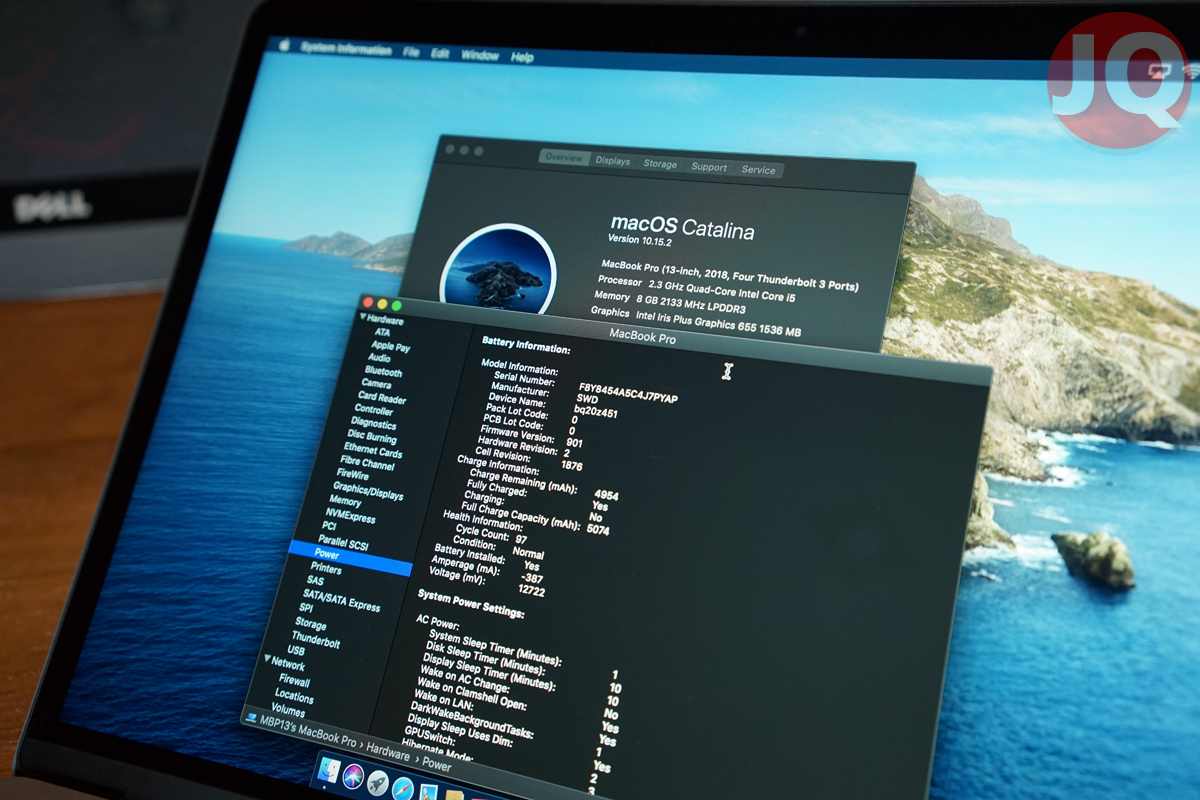Click device name value bq20z451
This screenshot has width=1200, height=800.
click(597, 412)
